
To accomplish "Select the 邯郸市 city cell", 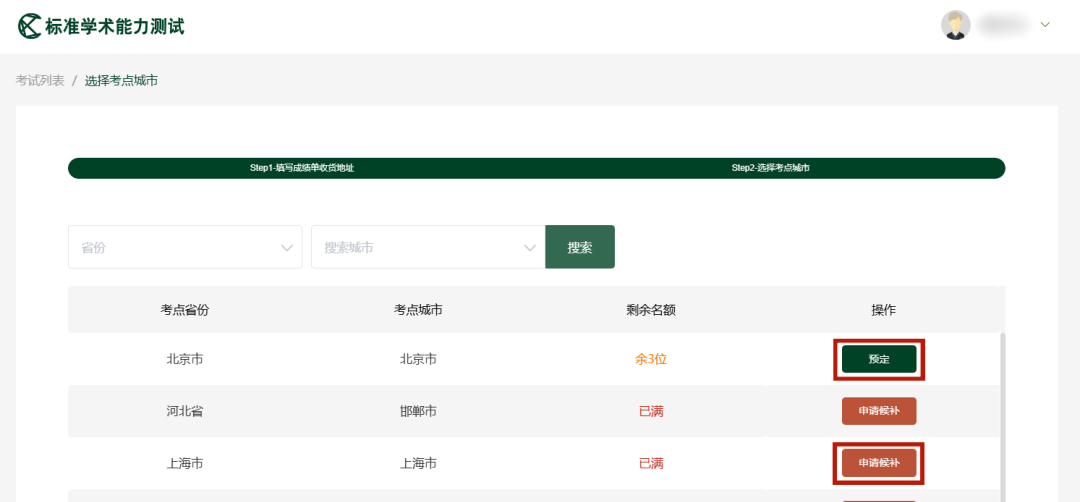I will coord(418,411).
